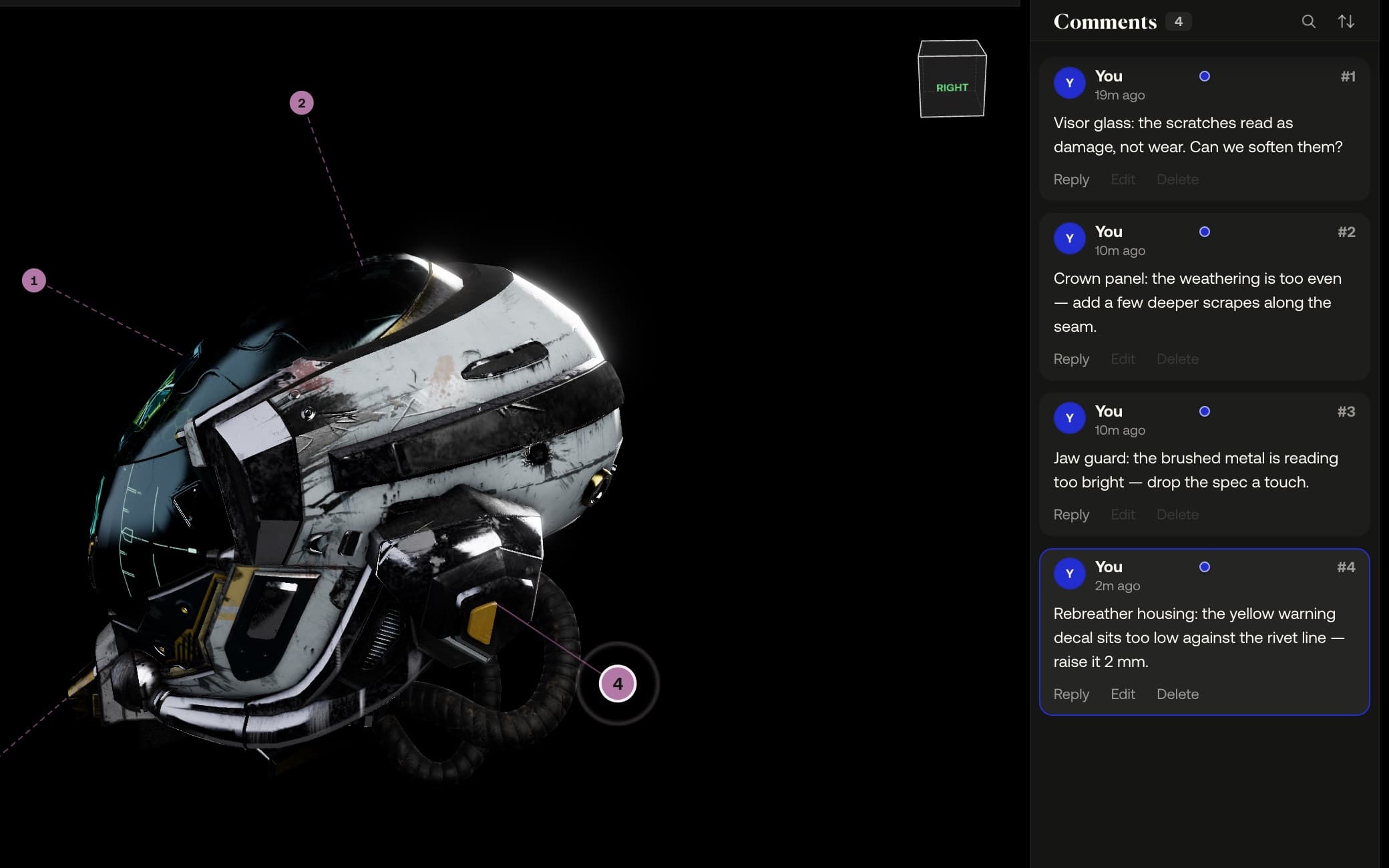This screenshot has width=1389, height=868.
Task: Click the #1 comment number label
Action: coord(1348,77)
